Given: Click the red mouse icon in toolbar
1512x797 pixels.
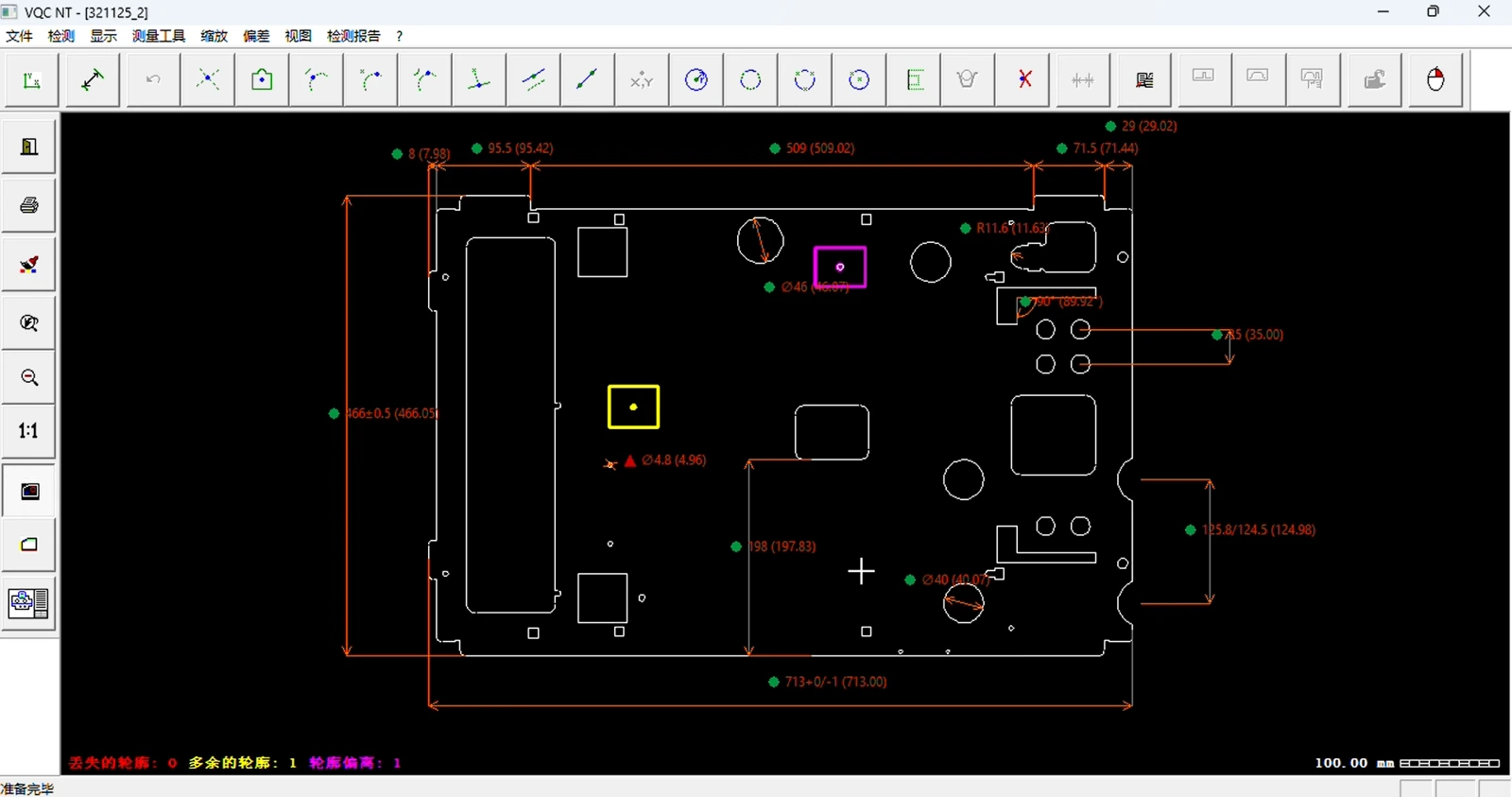Looking at the screenshot, I should 1435,79.
